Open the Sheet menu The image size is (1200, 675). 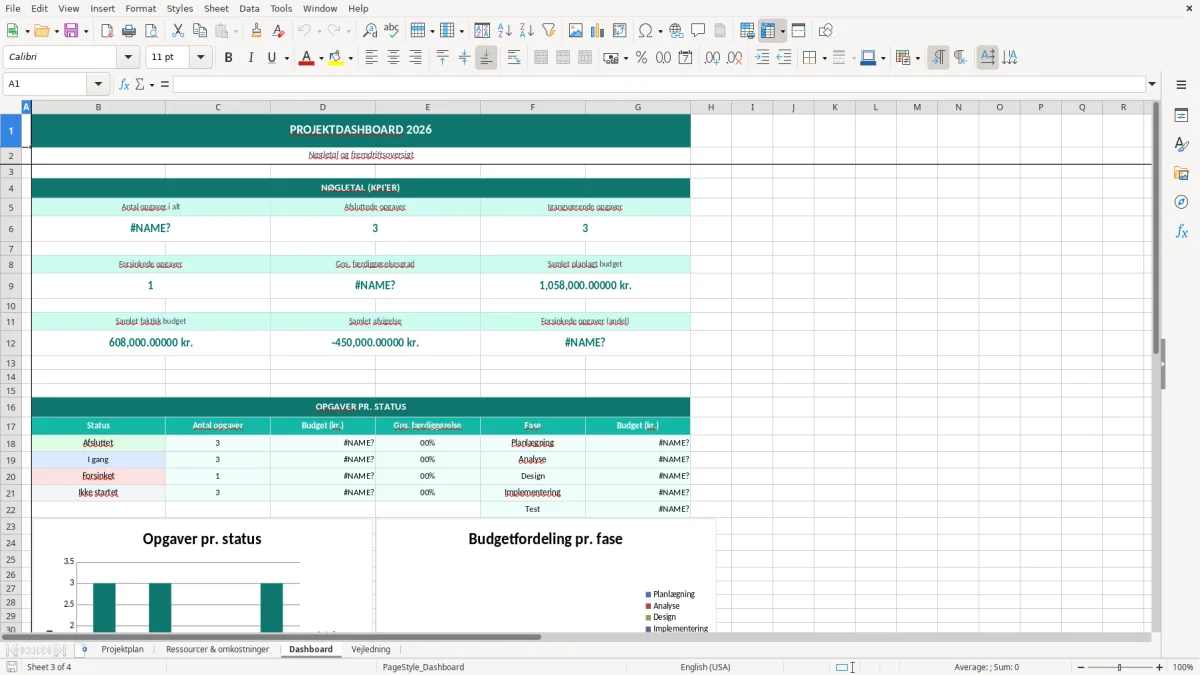click(x=216, y=8)
